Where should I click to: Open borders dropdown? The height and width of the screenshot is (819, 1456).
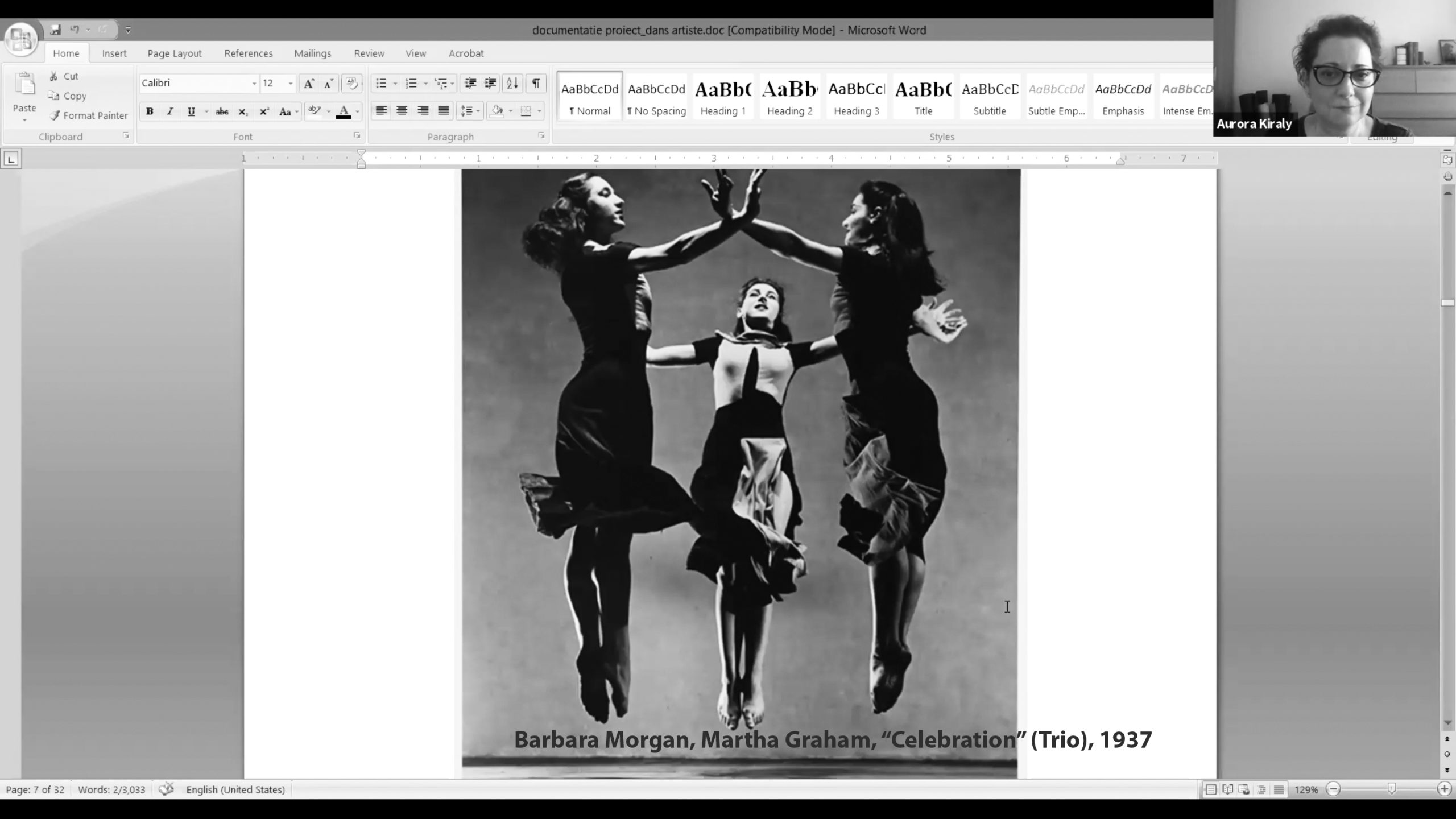pyautogui.click(x=539, y=111)
